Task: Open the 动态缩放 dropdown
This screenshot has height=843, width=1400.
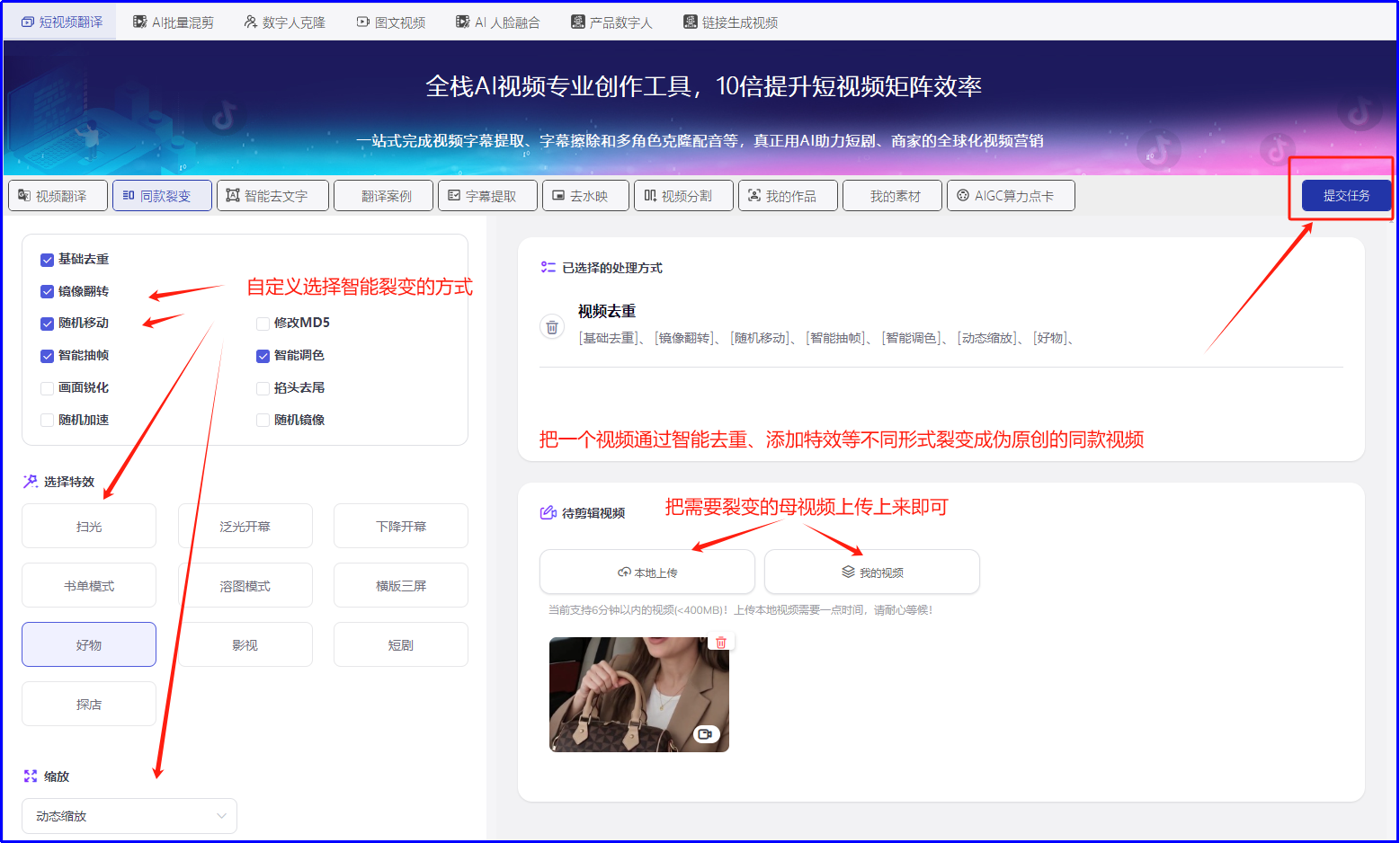Action: point(129,815)
